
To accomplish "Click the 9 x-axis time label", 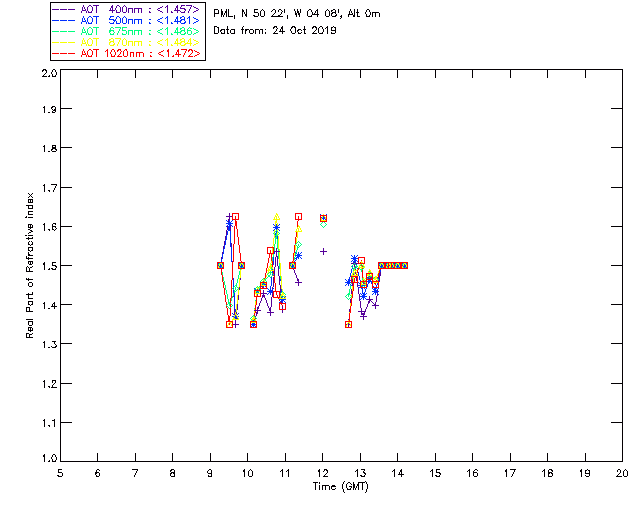I will click(210, 473).
